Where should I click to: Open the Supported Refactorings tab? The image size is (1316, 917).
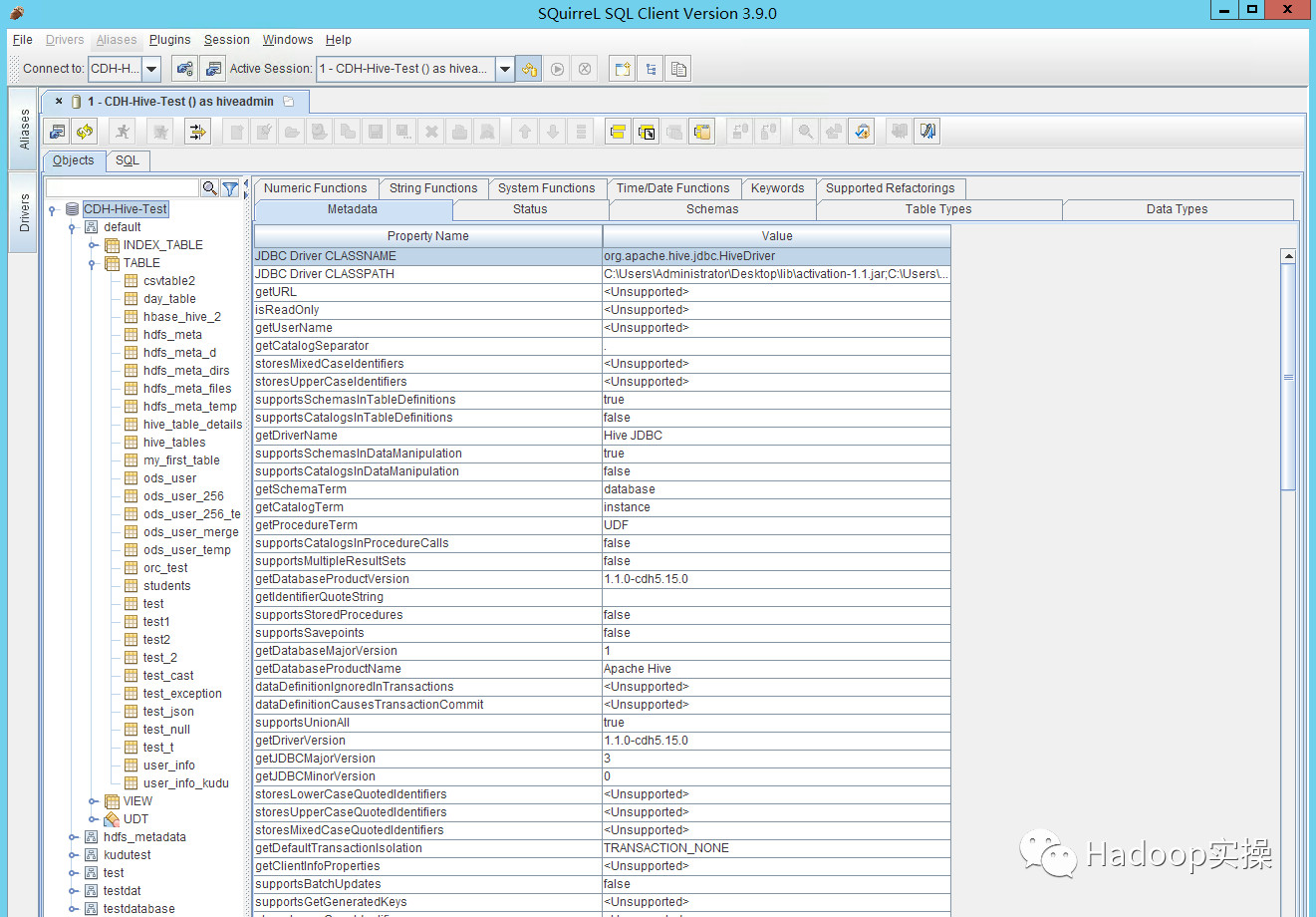pyautogui.click(x=891, y=188)
